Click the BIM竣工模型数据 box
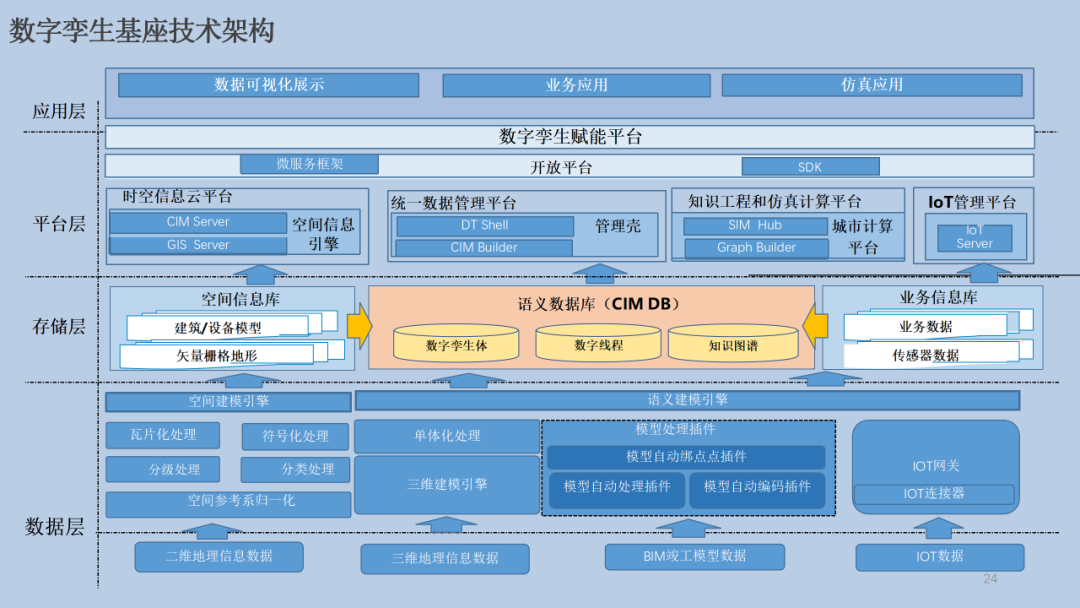Viewport: 1080px width, 608px height. 694,556
